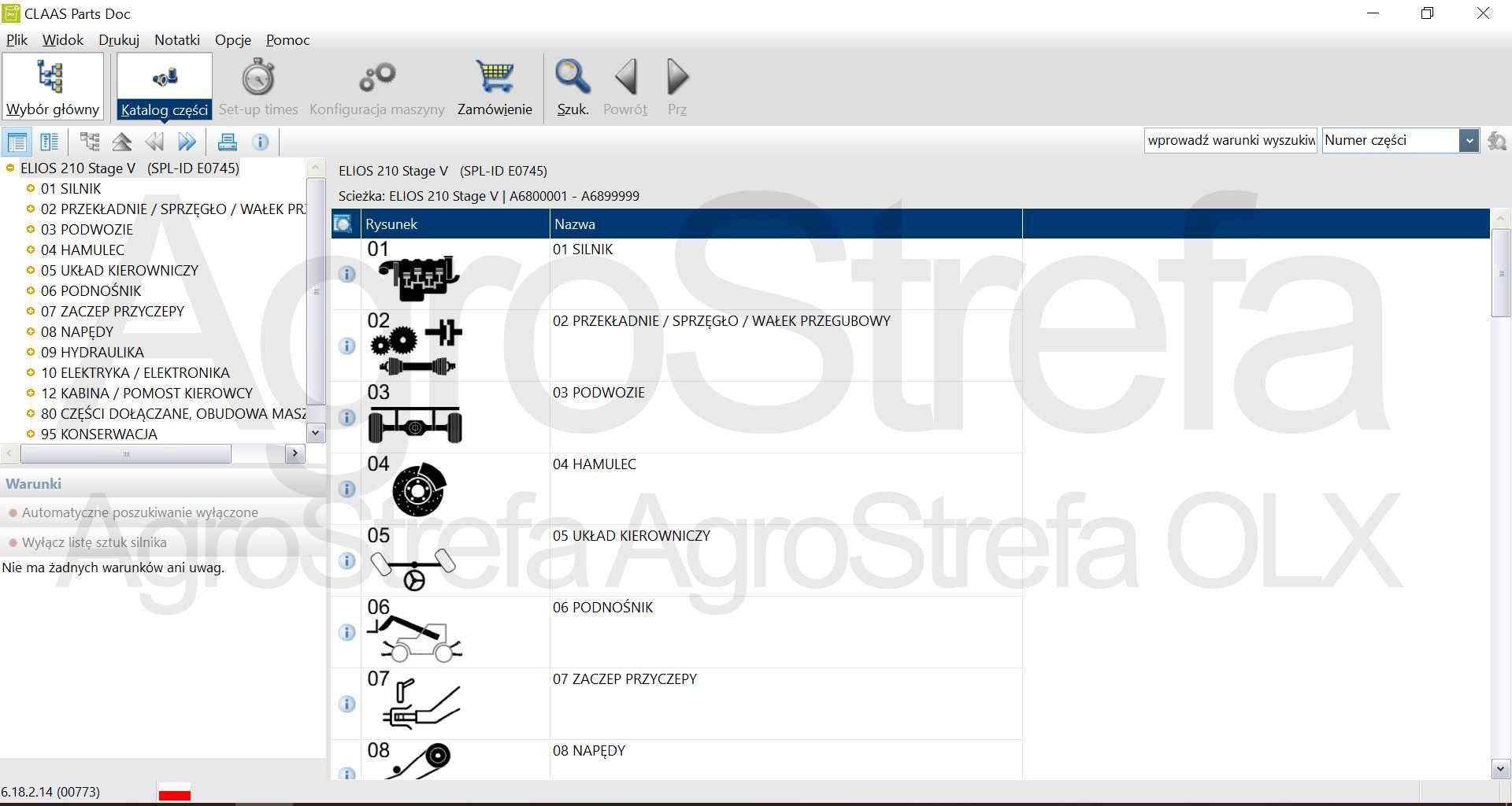Click the info icon in small toolbar

coord(261,142)
